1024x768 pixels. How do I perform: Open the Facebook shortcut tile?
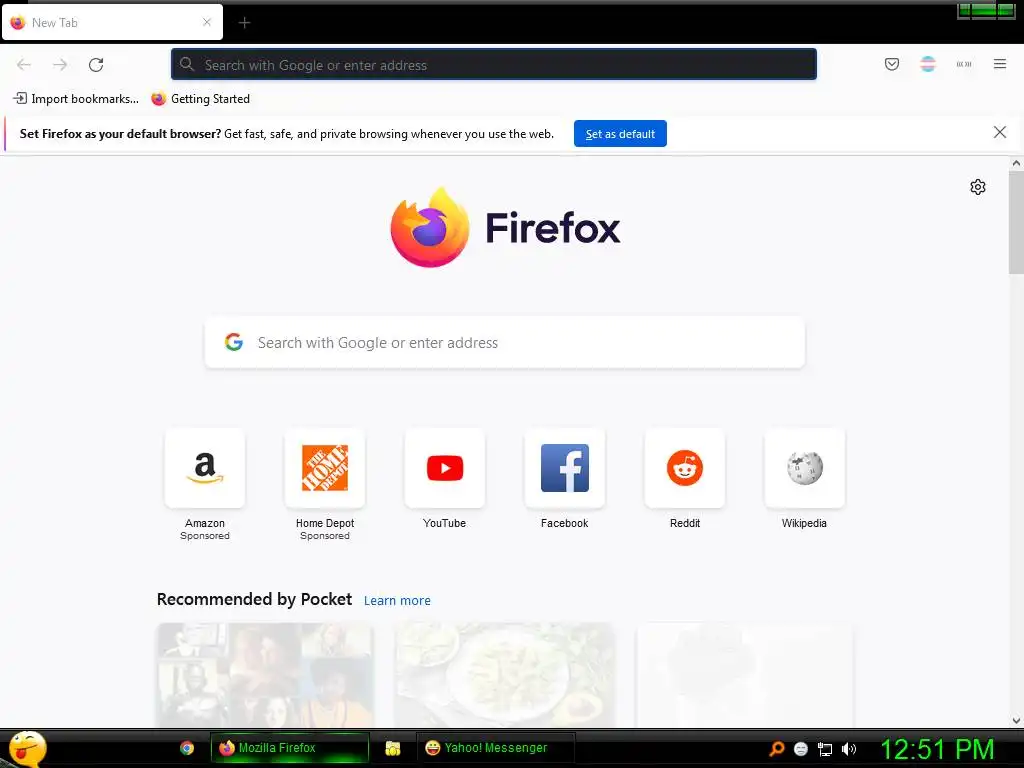click(565, 468)
